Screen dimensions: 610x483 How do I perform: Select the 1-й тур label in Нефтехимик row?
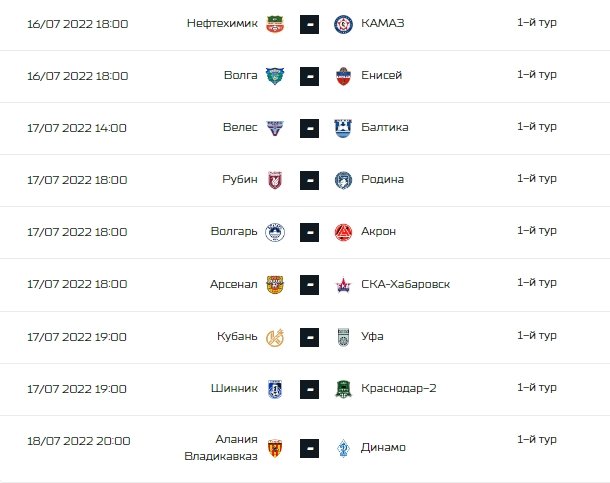click(536, 23)
